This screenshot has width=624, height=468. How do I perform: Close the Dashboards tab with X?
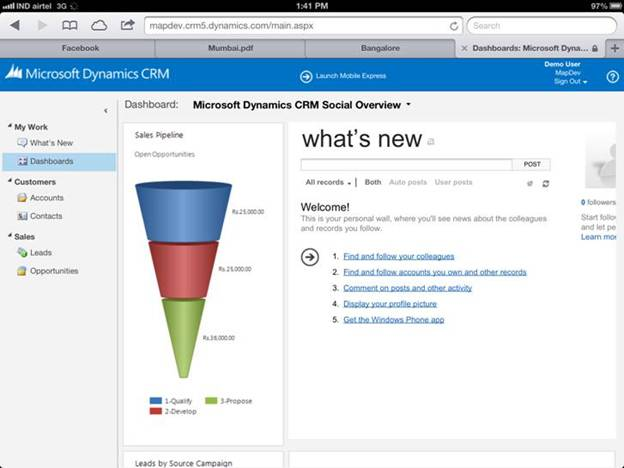click(x=464, y=48)
